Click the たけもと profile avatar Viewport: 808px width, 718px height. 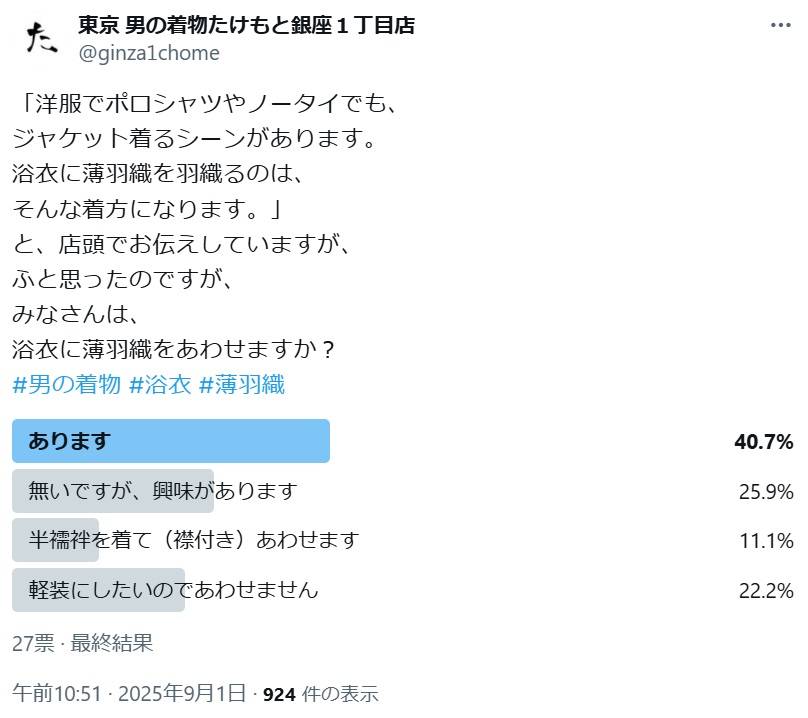point(41,39)
